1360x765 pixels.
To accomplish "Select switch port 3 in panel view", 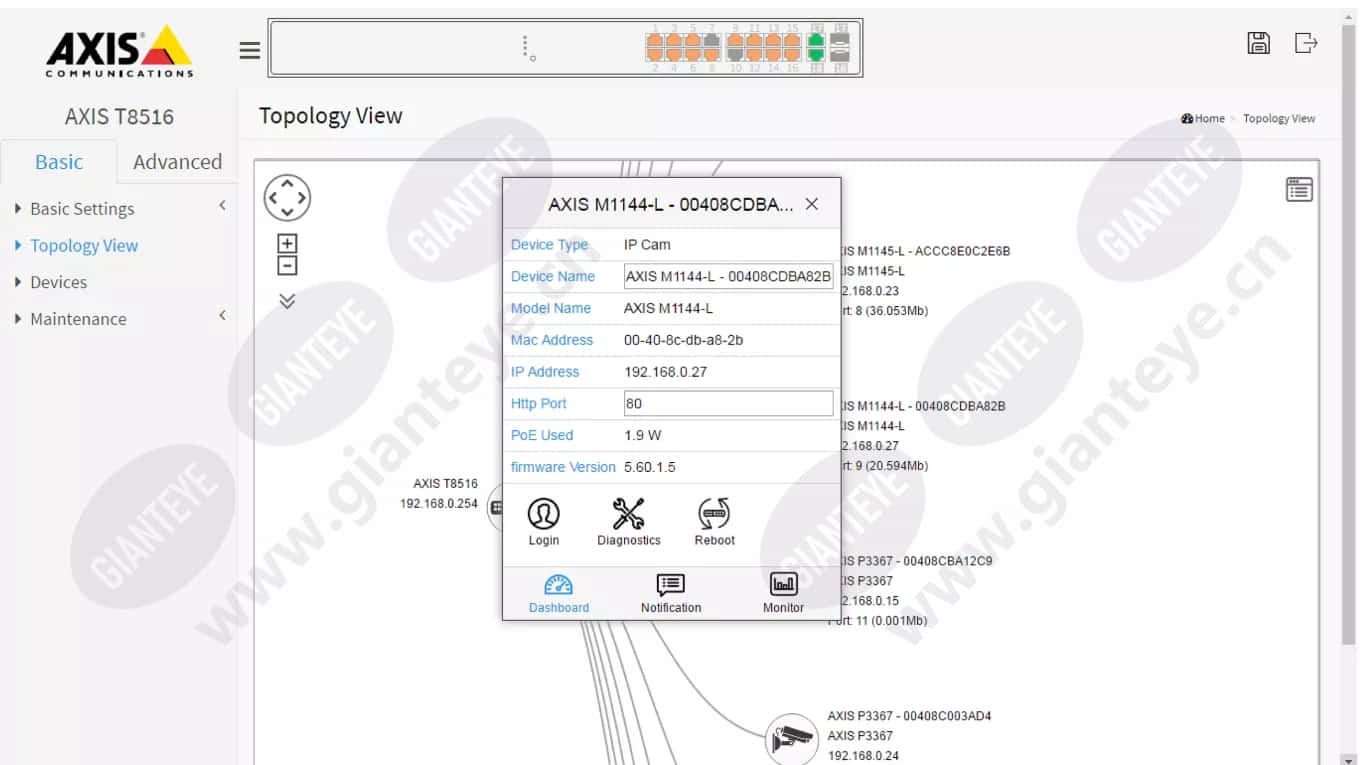I will pos(674,40).
